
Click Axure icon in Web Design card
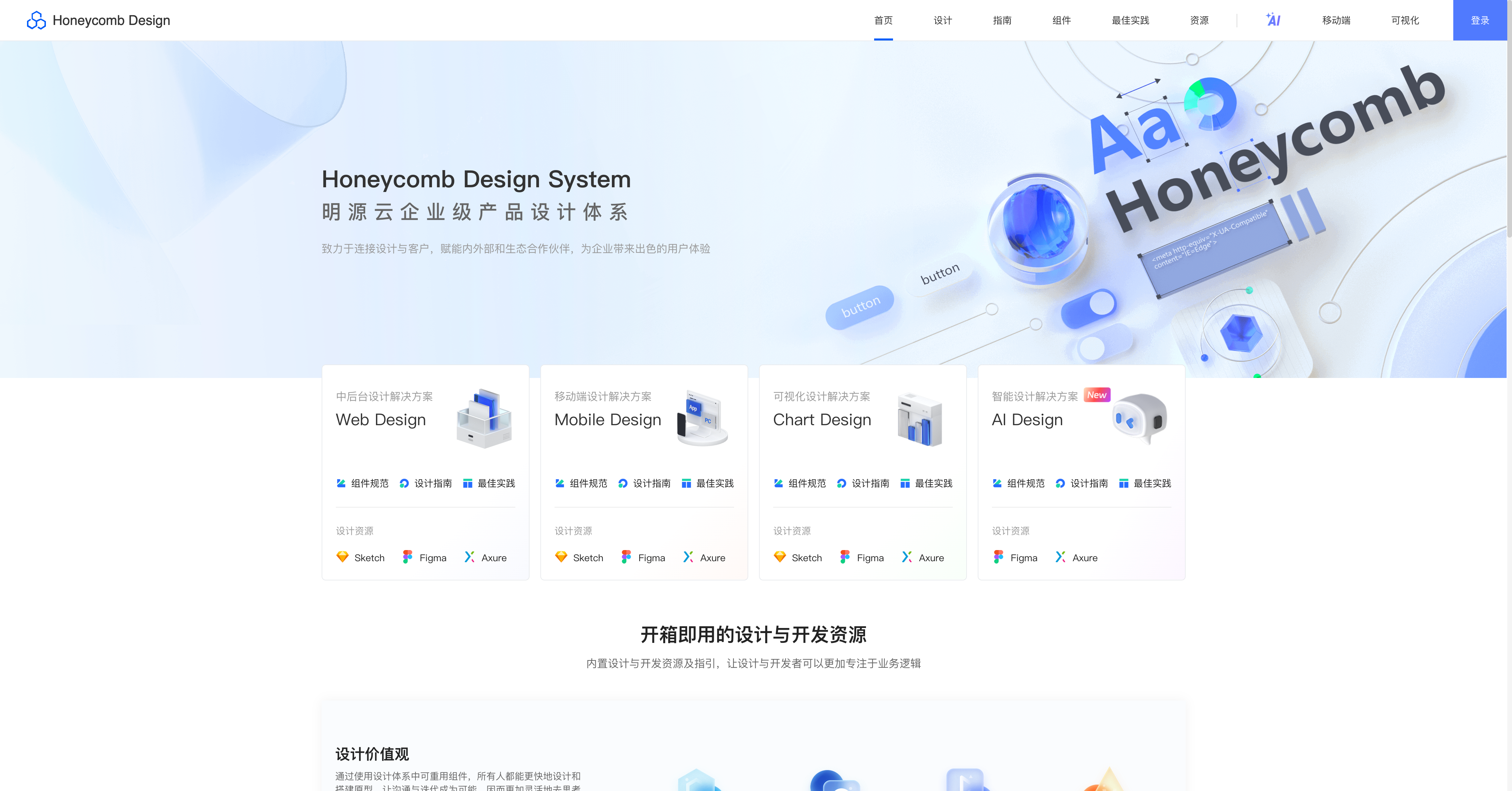(x=469, y=557)
